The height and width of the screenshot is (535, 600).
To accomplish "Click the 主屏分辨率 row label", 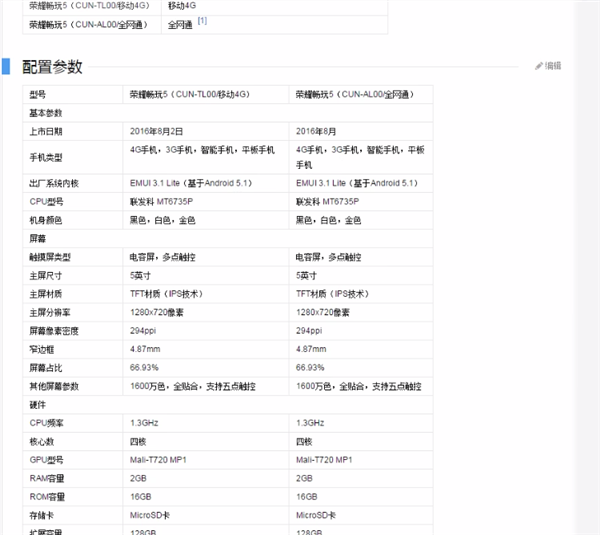I will [50, 312].
